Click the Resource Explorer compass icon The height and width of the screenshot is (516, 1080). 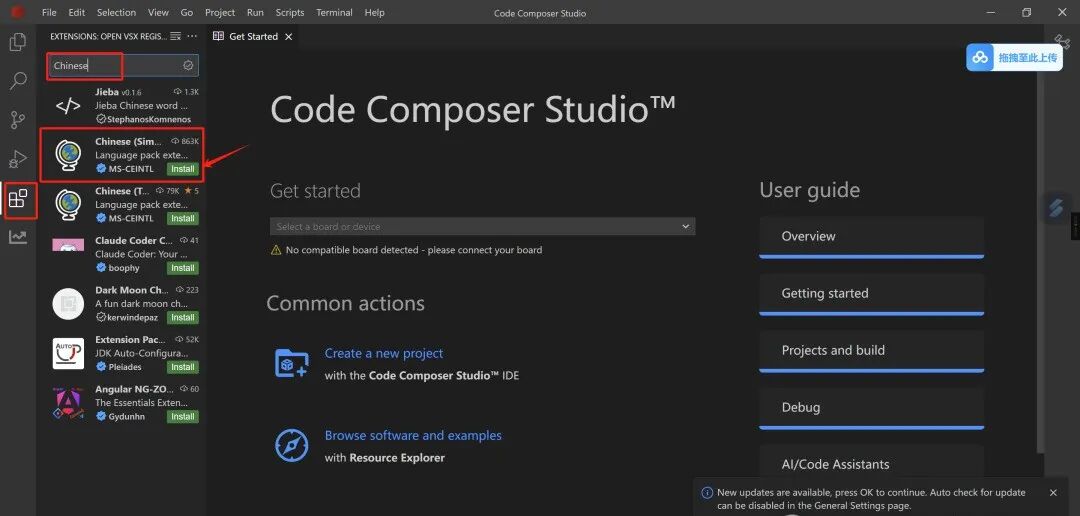tap(291, 445)
